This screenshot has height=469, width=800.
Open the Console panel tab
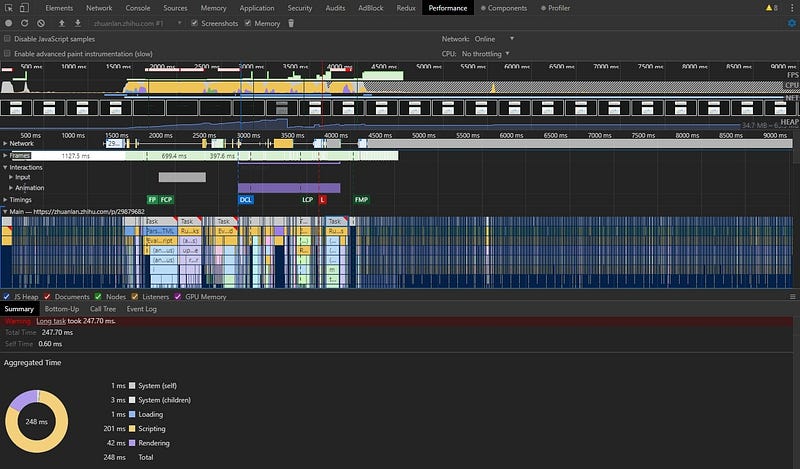(138, 8)
